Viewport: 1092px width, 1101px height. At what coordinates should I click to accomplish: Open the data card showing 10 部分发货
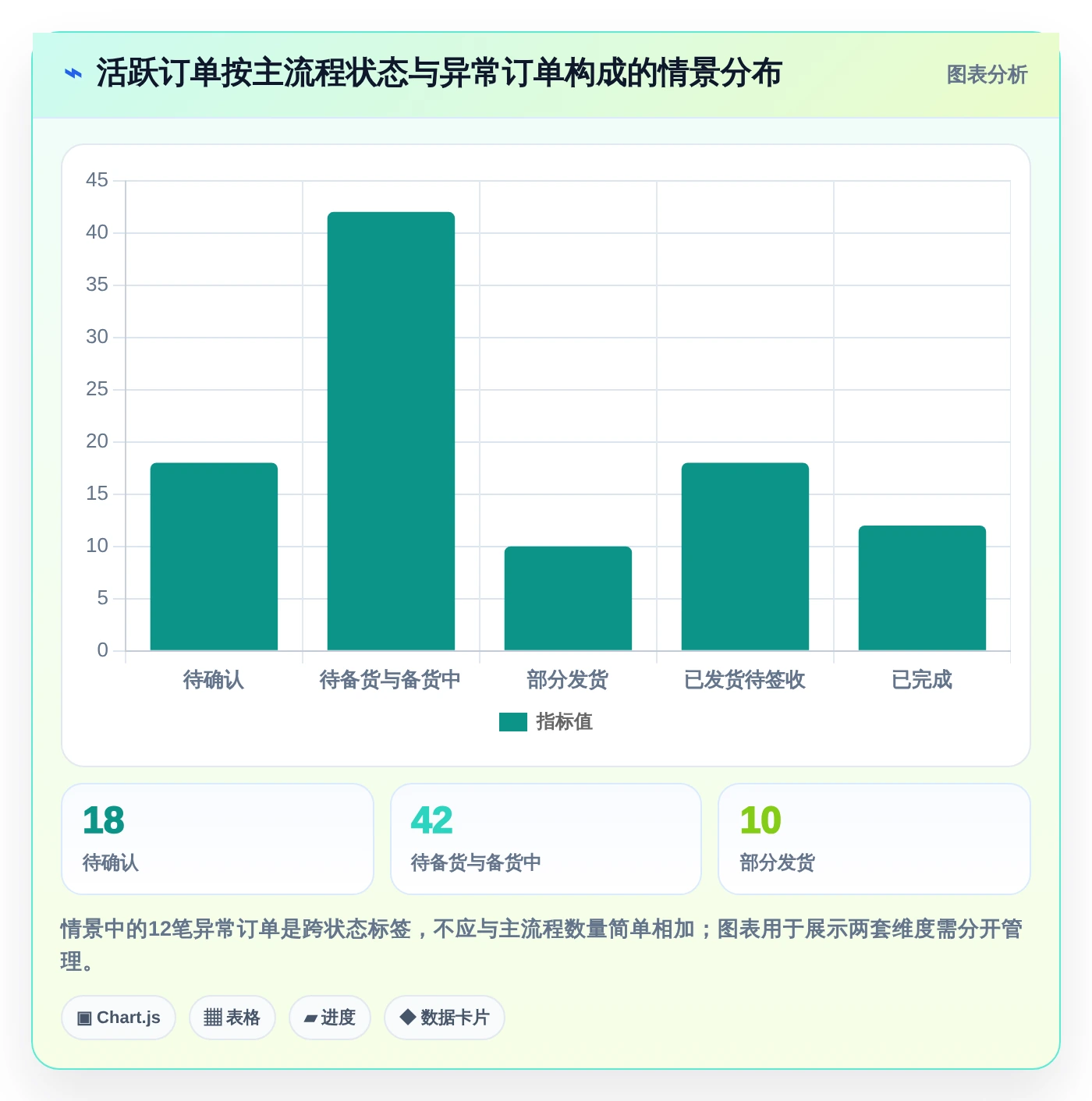874,839
